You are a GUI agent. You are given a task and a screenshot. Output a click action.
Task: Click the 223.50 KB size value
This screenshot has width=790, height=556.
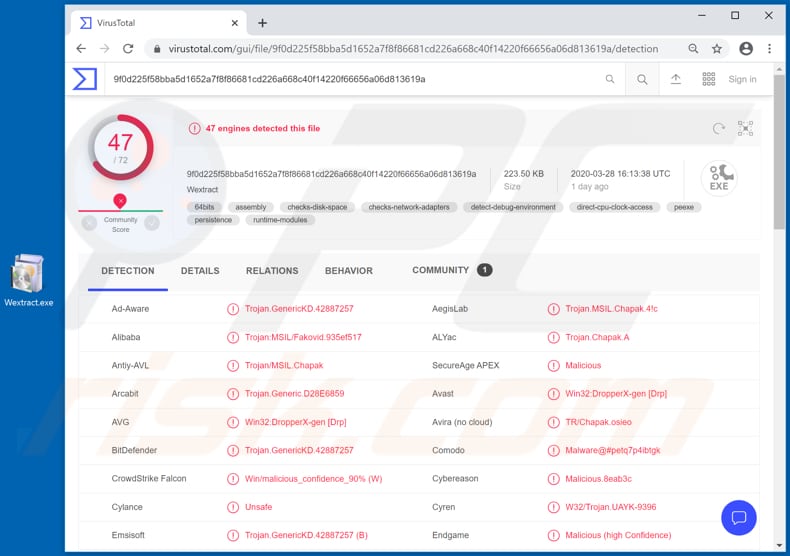click(x=523, y=174)
